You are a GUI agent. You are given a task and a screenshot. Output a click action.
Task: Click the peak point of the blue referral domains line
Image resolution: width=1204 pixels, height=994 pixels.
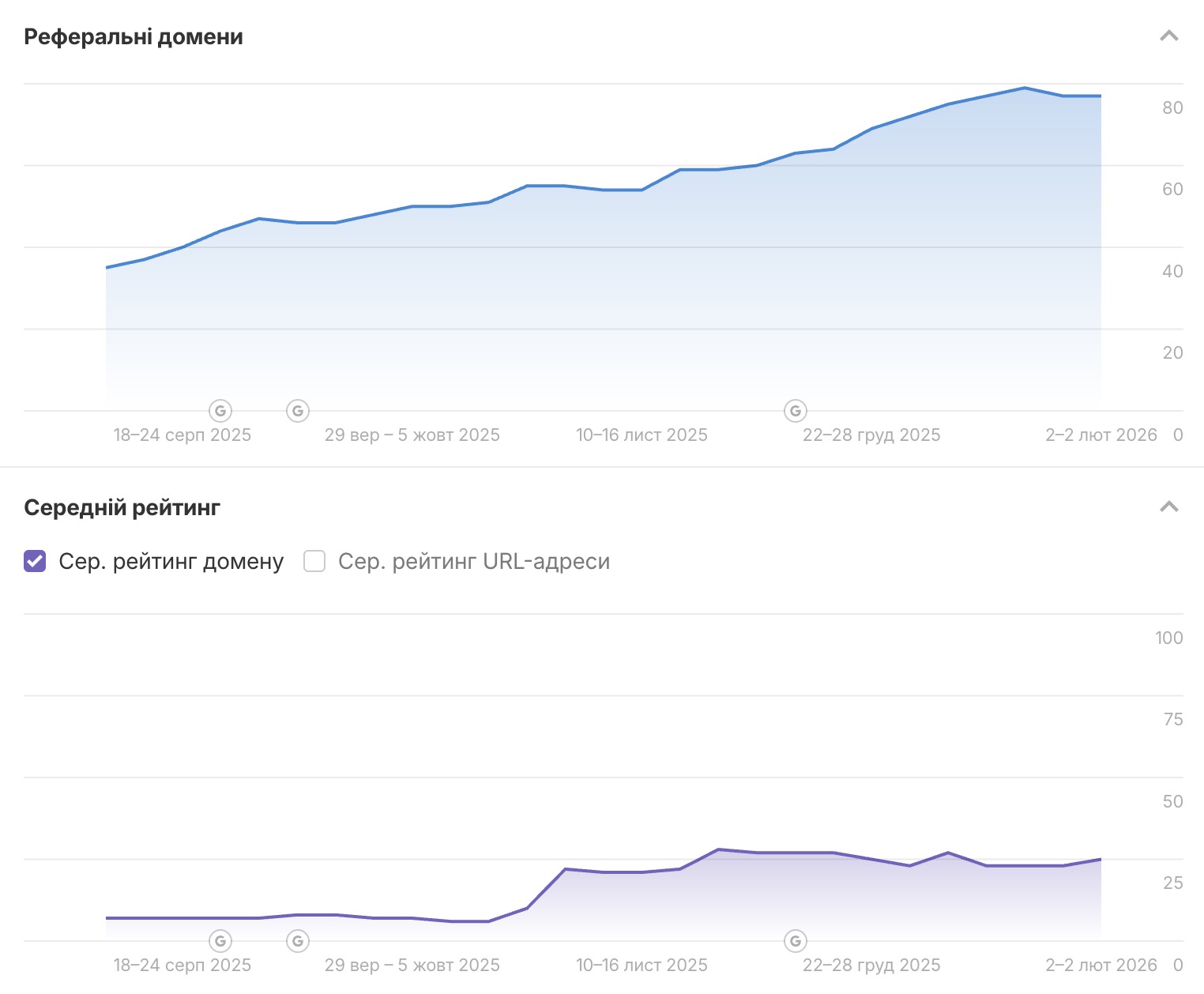point(1025,88)
